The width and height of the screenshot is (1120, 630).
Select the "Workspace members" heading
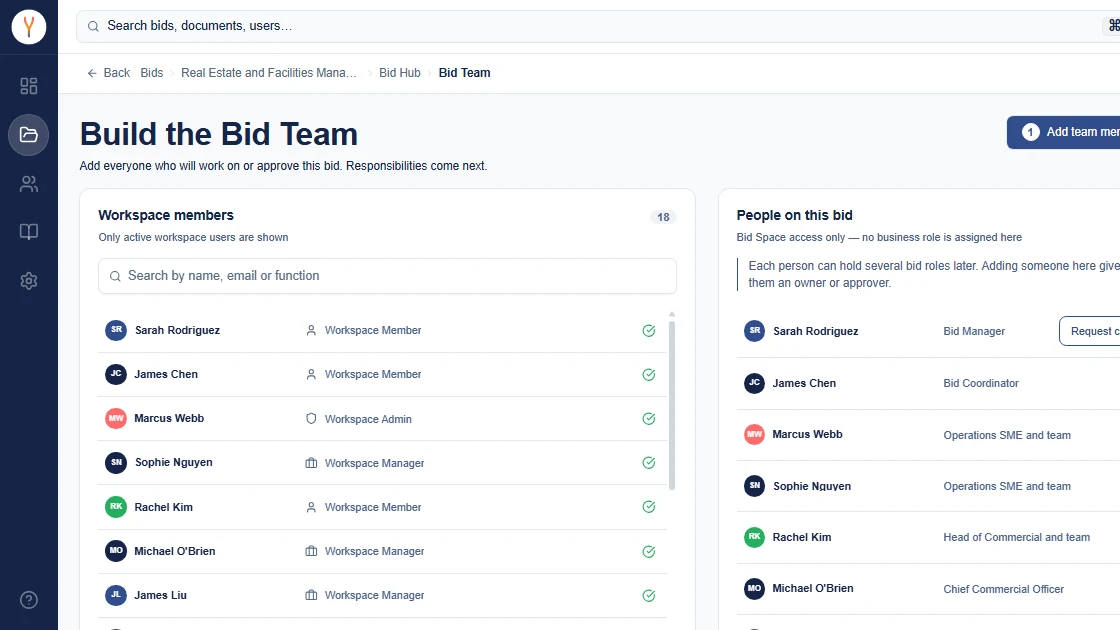click(x=166, y=215)
